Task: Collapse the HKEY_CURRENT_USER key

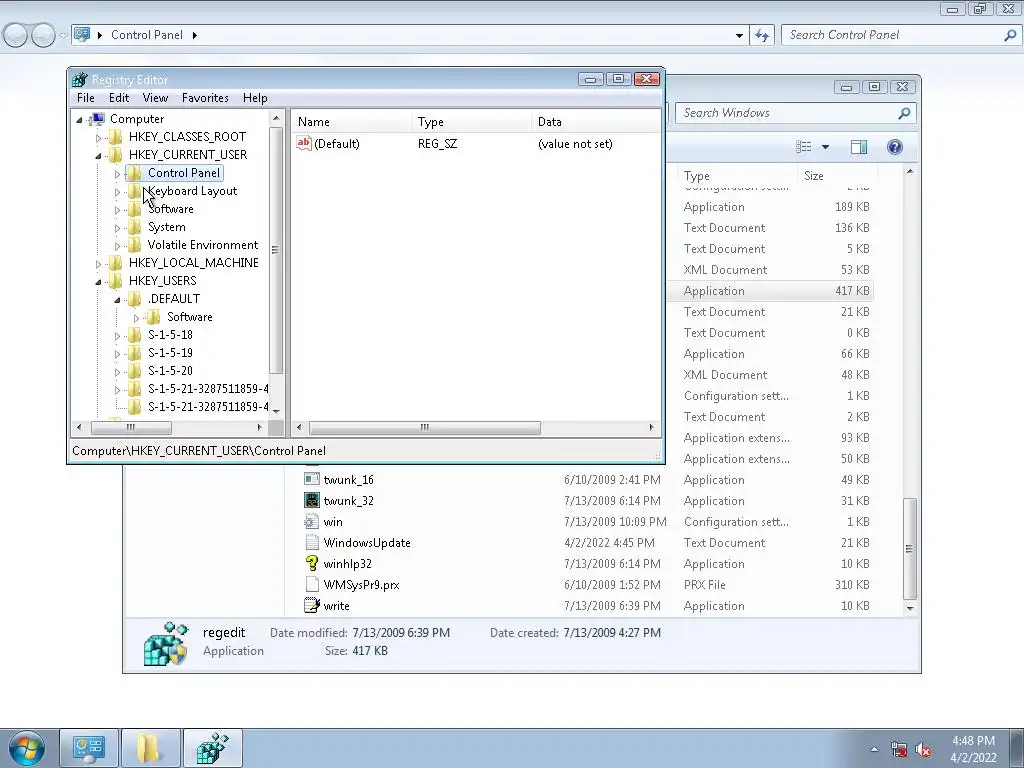Action: [99, 155]
